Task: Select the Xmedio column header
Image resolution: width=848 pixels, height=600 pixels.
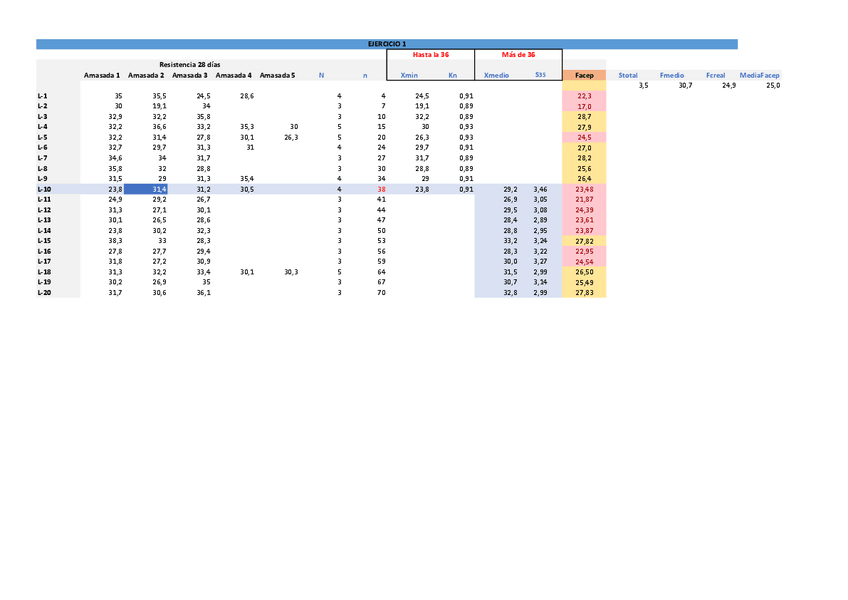Action: click(496, 75)
